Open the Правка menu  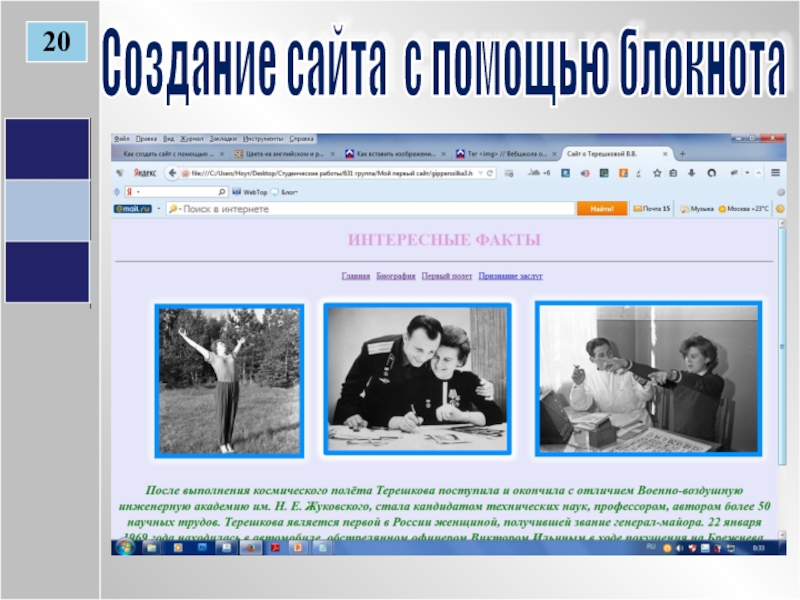pos(146,138)
